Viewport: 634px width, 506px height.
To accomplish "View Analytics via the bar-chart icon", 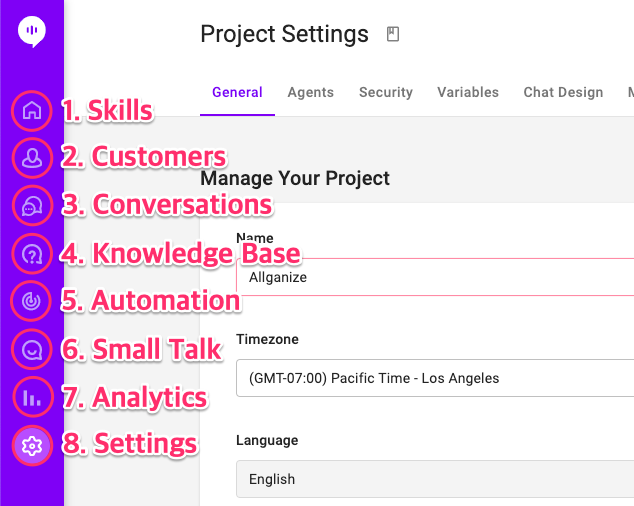I will click(32, 397).
